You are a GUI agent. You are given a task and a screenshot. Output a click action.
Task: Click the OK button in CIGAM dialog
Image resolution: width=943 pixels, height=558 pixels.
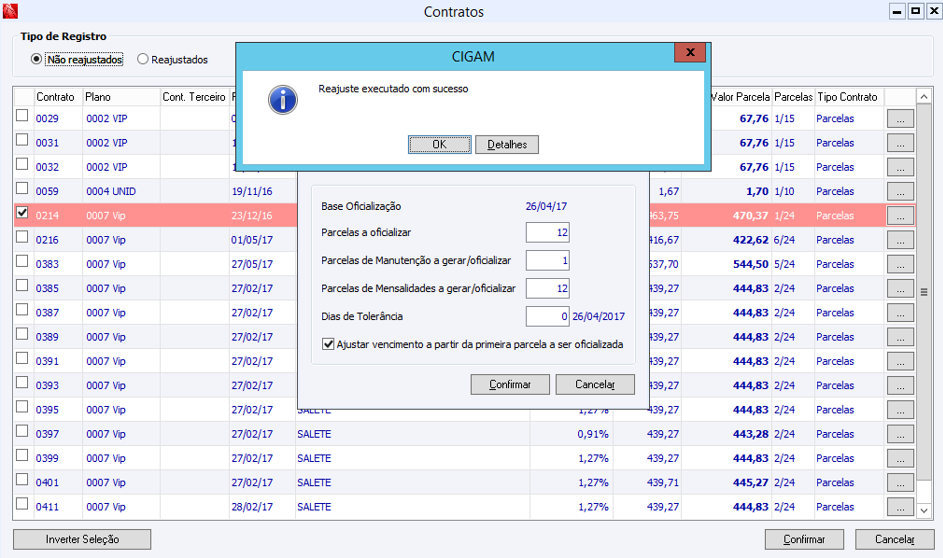(440, 144)
